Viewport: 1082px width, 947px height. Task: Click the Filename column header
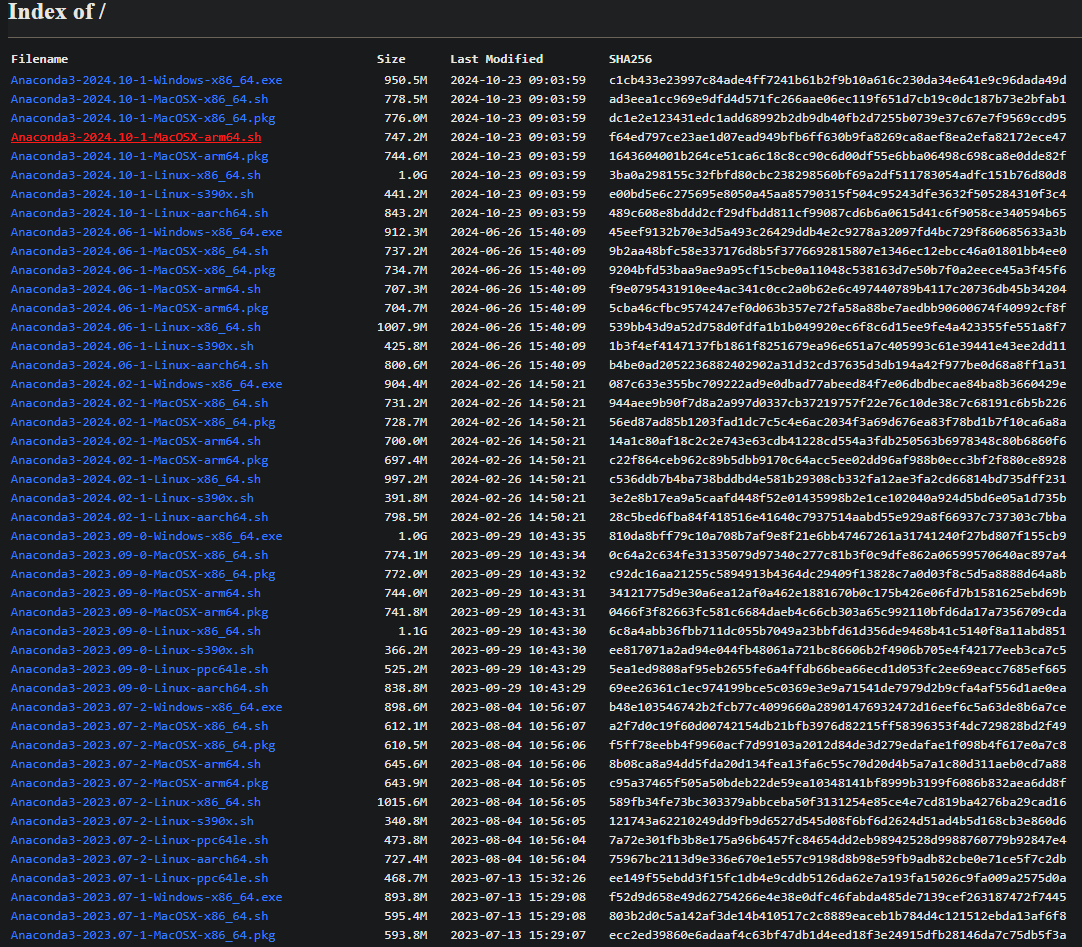39,59
